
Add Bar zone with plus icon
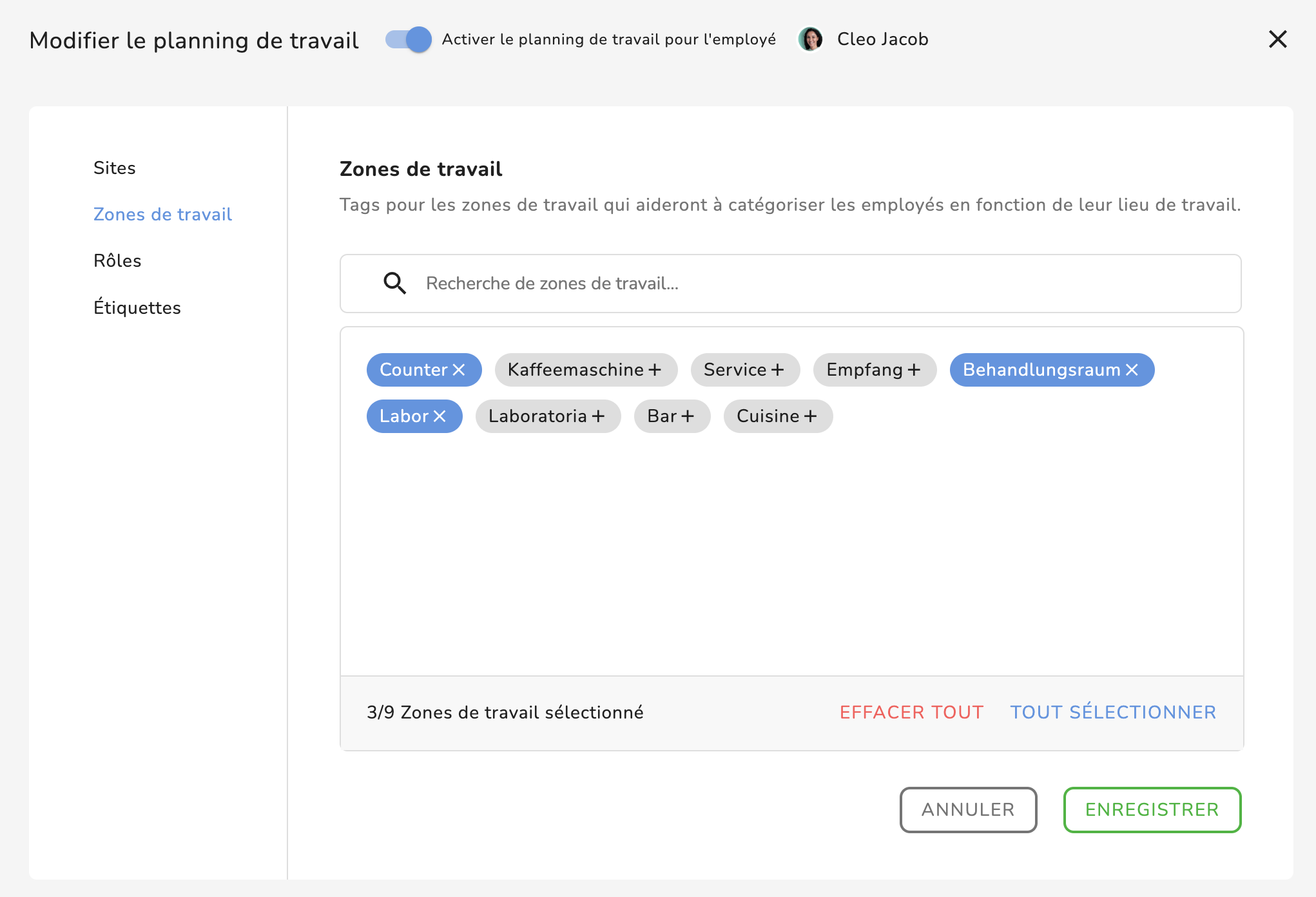(x=688, y=416)
